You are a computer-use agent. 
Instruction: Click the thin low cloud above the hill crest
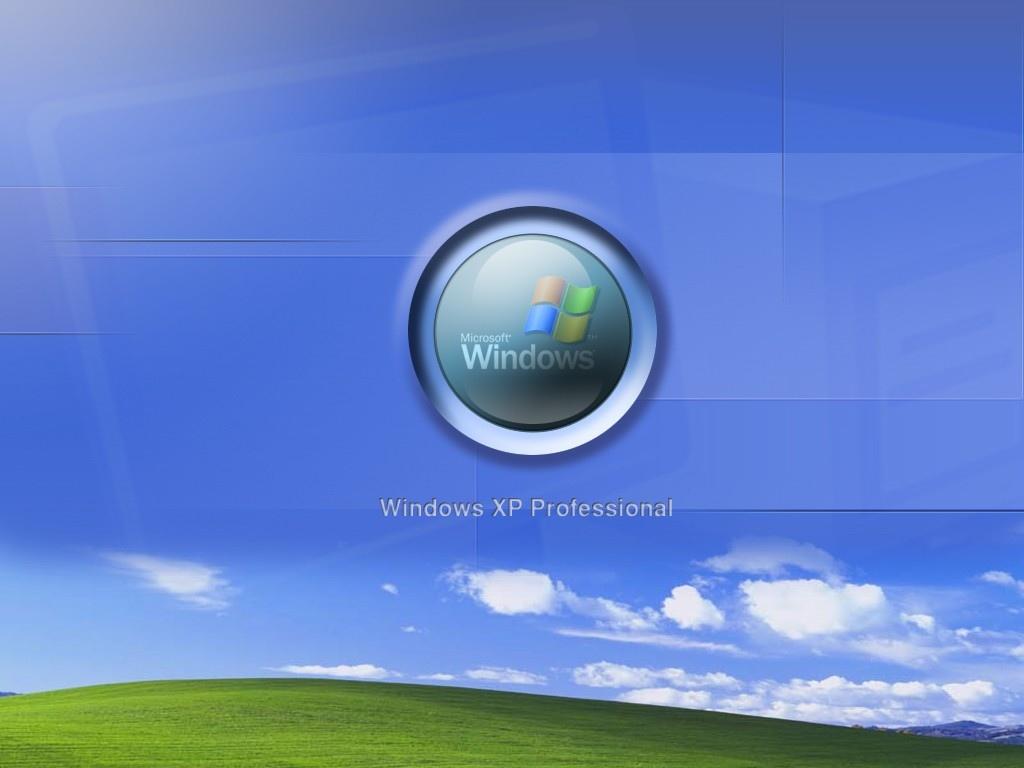point(335,670)
